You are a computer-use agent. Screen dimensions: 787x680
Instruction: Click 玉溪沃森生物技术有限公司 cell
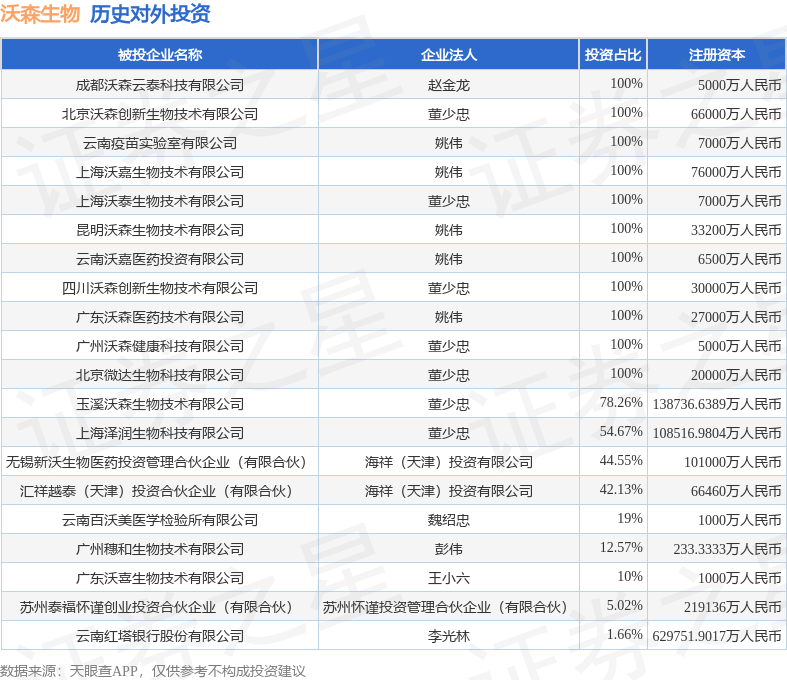[x=160, y=404]
